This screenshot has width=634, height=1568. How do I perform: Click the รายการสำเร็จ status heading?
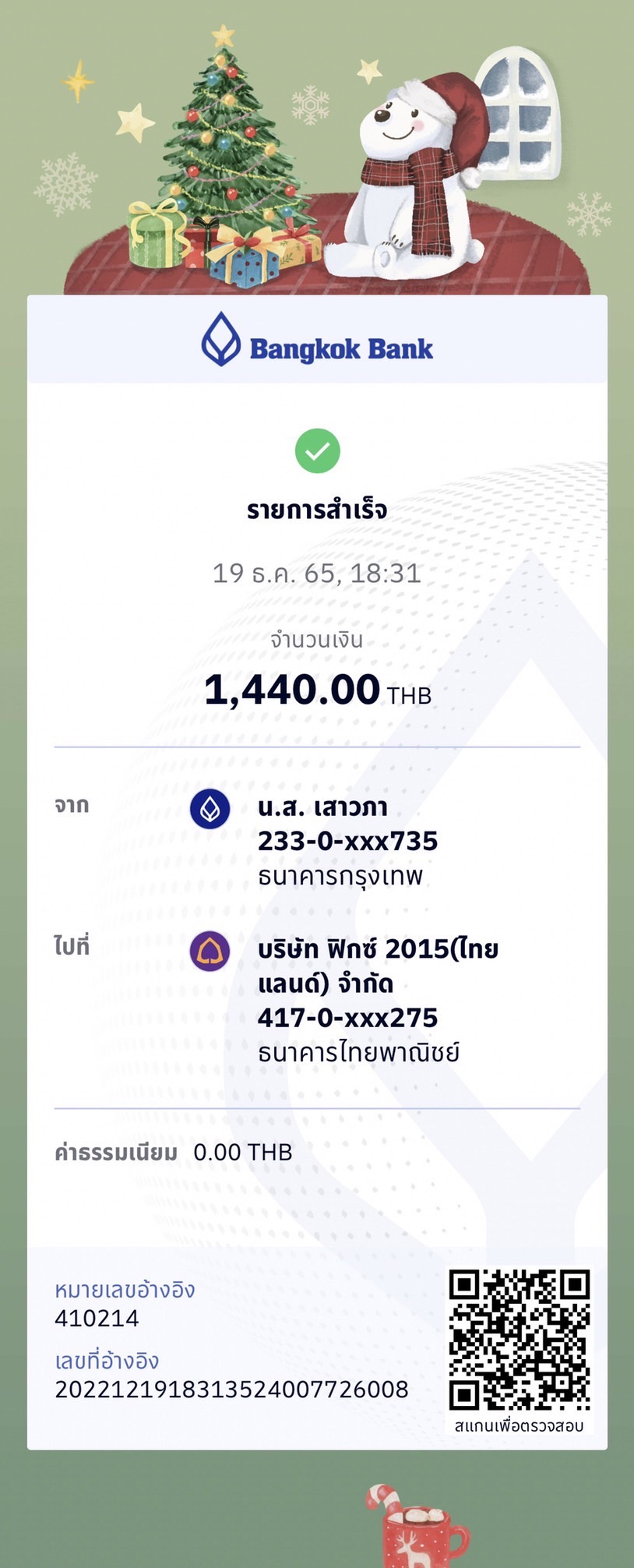click(317, 510)
